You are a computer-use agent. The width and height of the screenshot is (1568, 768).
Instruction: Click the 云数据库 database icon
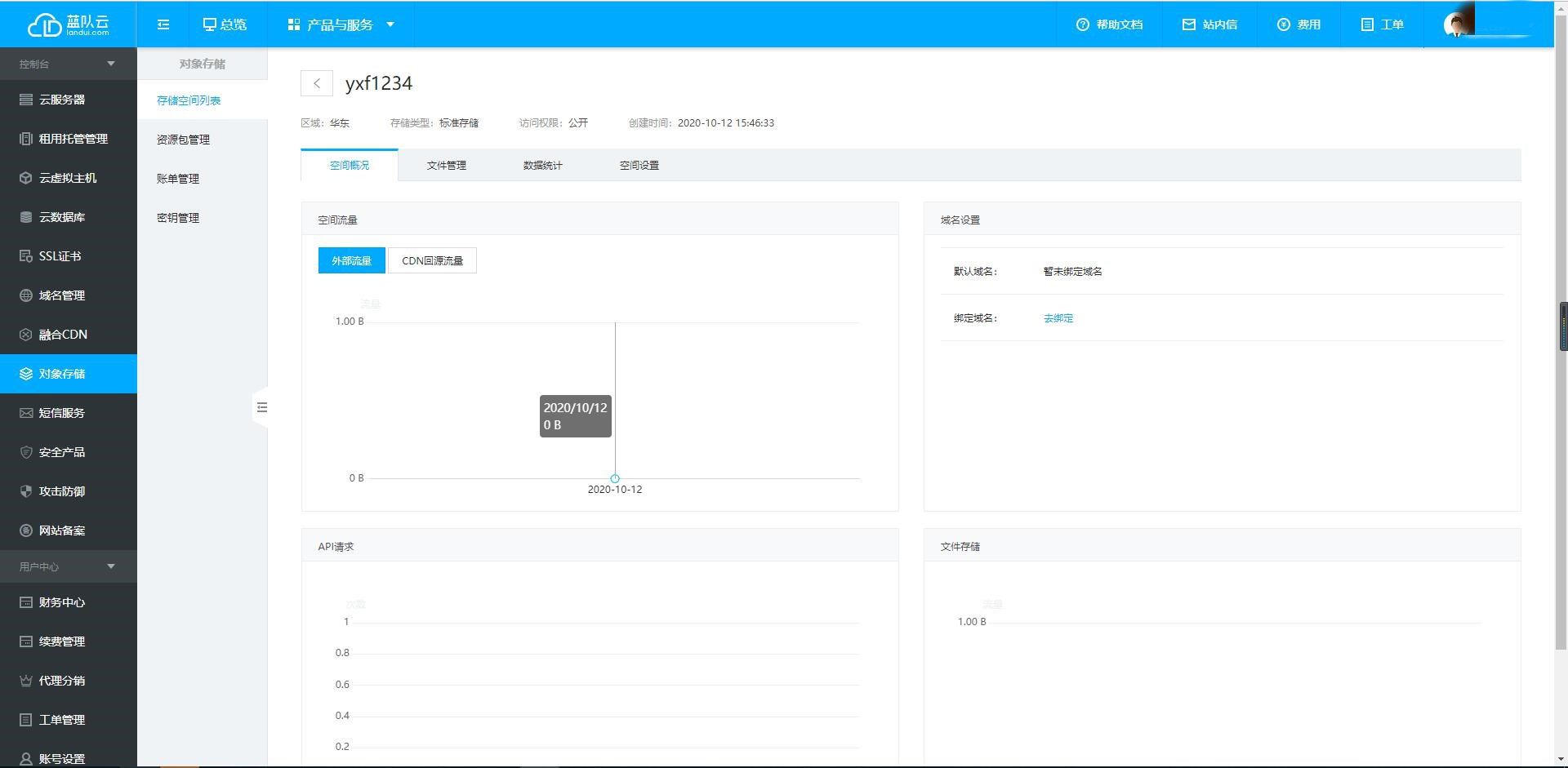(26, 217)
